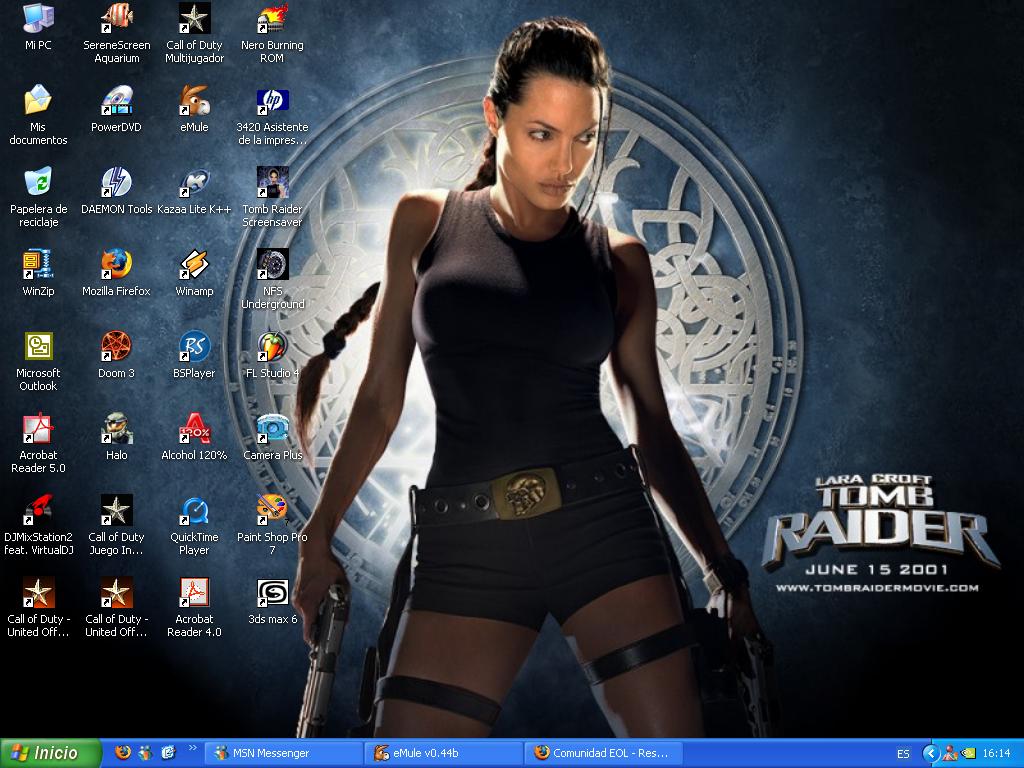The image size is (1024, 768).
Task: Open the Mozilla Firefox desktop shortcut
Action: (x=116, y=265)
